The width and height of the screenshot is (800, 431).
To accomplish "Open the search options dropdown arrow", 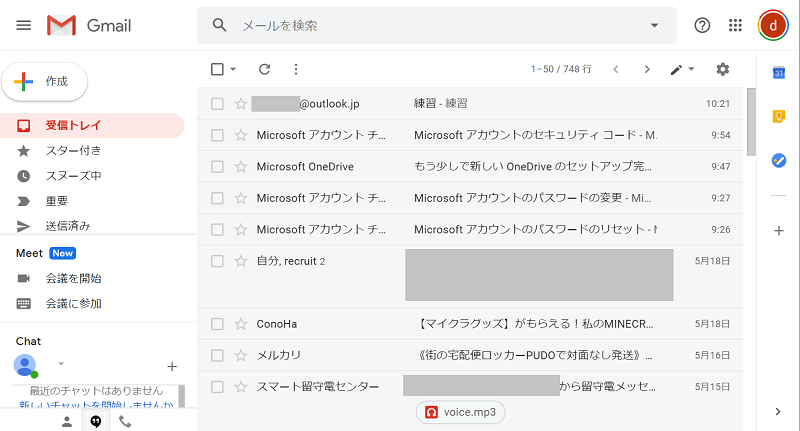I will [x=654, y=25].
